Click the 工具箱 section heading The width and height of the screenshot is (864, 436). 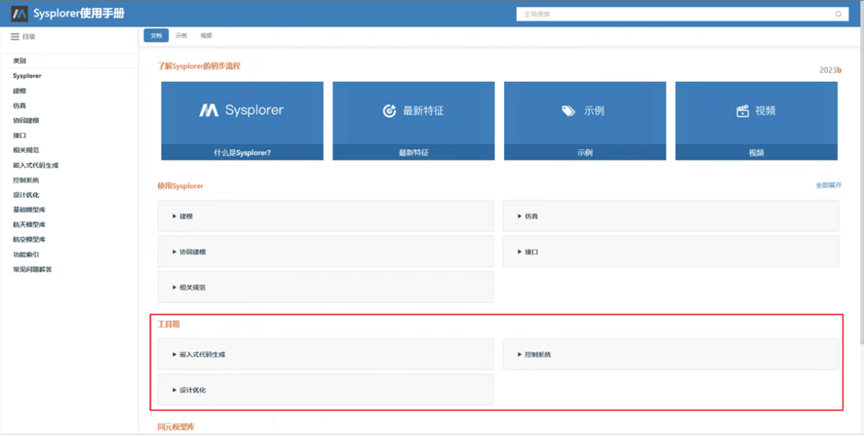pyautogui.click(x=169, y=324)
